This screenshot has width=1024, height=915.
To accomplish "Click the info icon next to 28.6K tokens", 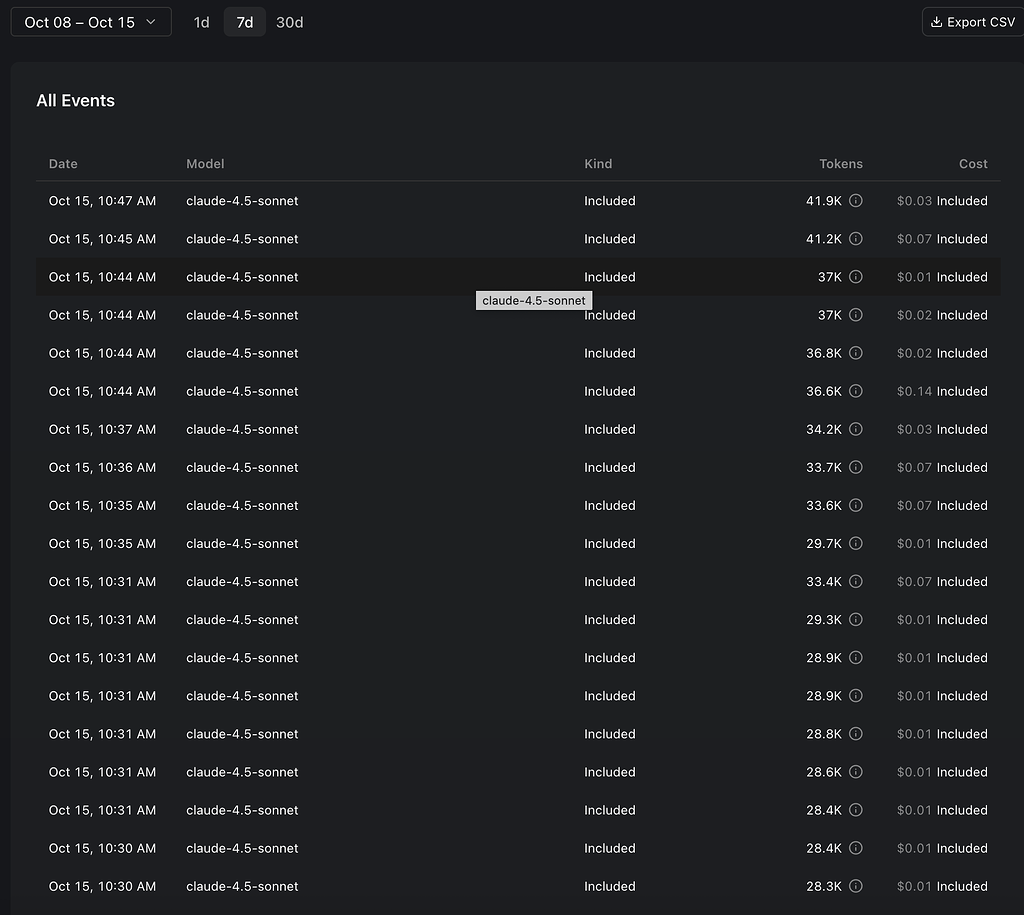I will pyautogui.click(x=856, y=771).
